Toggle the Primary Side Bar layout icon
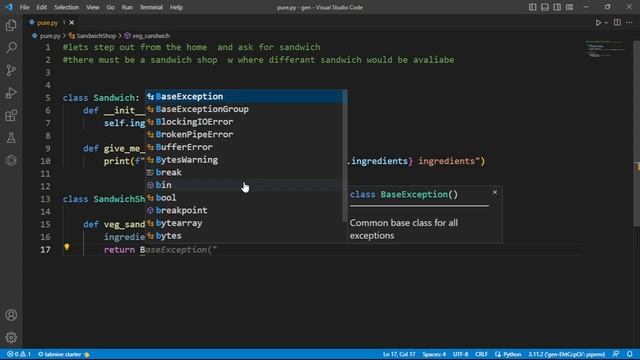This screenshot has width=640, height=360. point(532,7)
